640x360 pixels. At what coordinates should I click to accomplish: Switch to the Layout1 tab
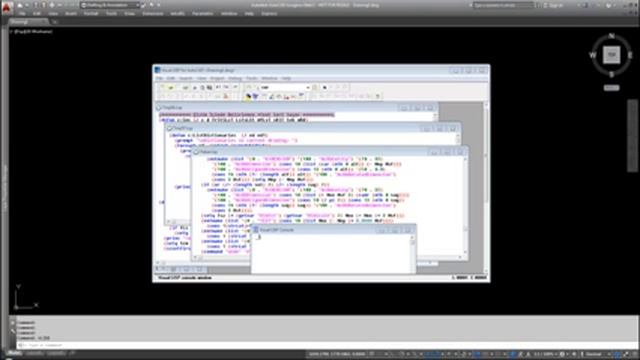point(34,353)
